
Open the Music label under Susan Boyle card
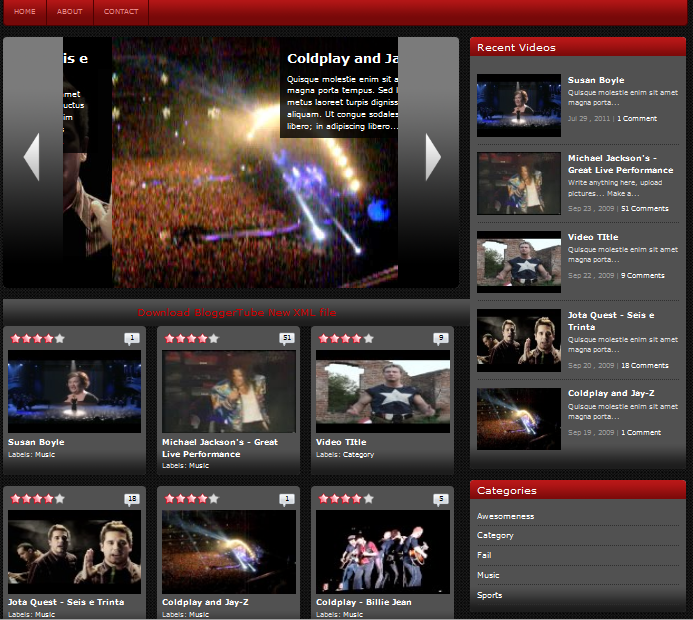(x=45, y=454)
